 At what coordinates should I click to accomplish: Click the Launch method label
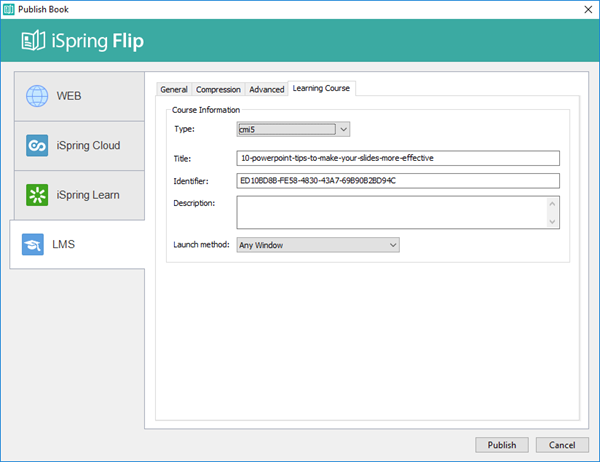pos(201,245)
